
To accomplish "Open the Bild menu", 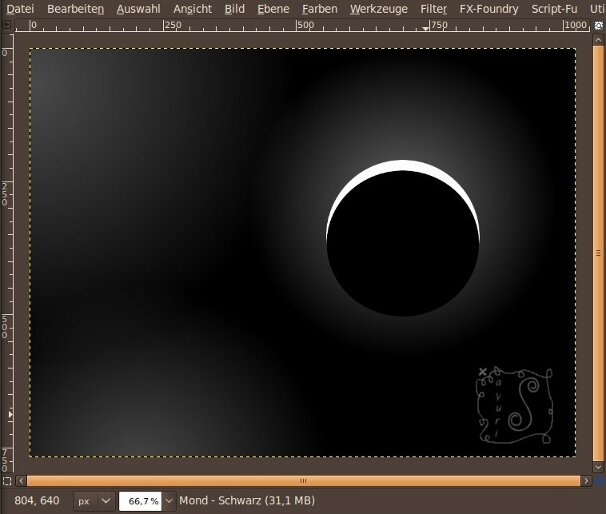I will (x=235, y=9).
